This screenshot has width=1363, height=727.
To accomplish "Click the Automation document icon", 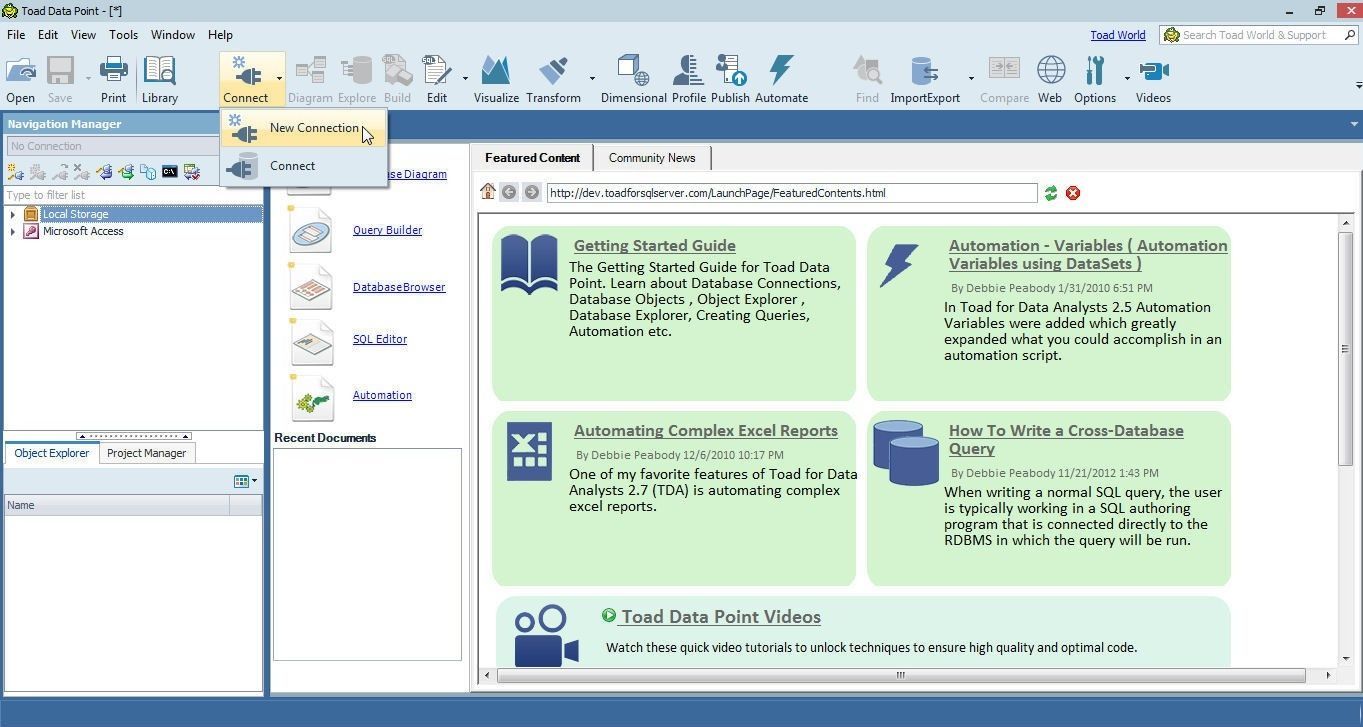I will (x=311, y=398).
